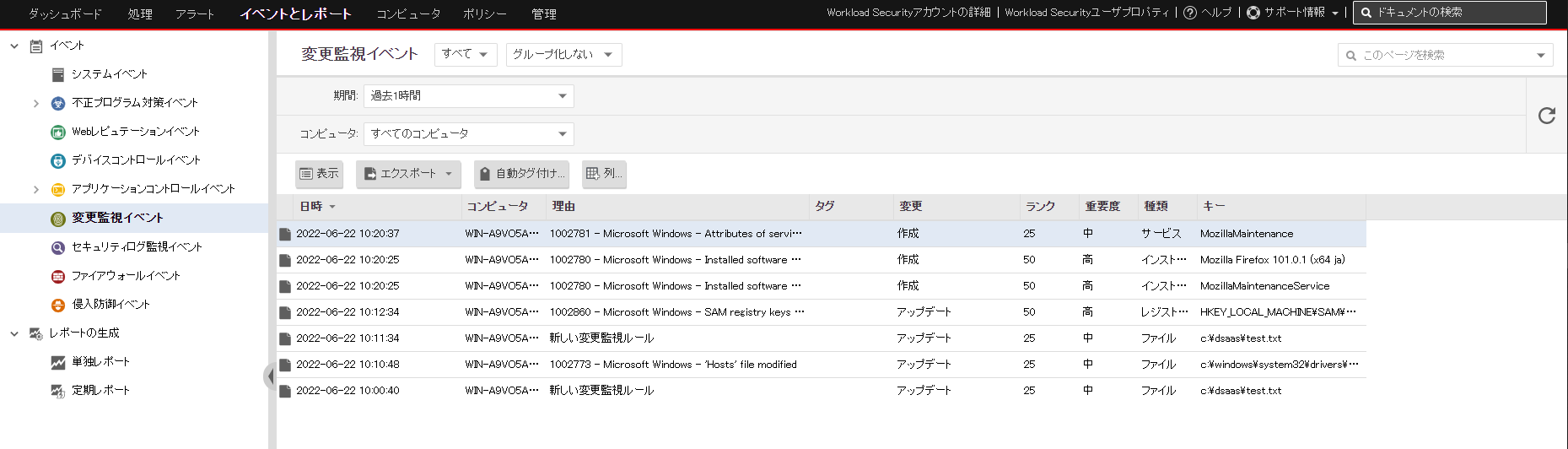This screenshot has width=1568, height=449.
Task: Click the anti-malware events shield icon
Action: [58, 103]
